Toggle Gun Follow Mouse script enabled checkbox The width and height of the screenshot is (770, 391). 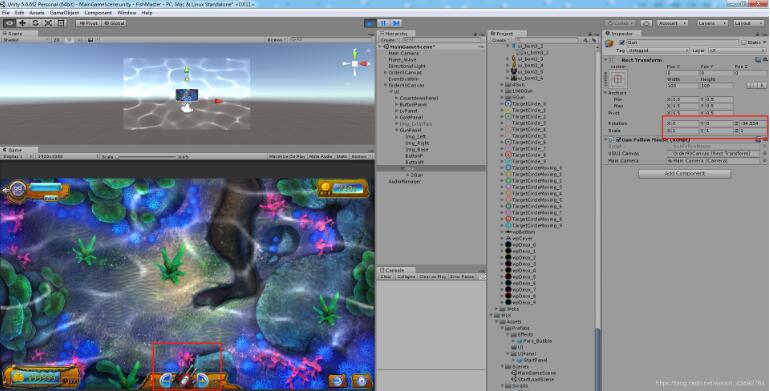click(618, 140)
